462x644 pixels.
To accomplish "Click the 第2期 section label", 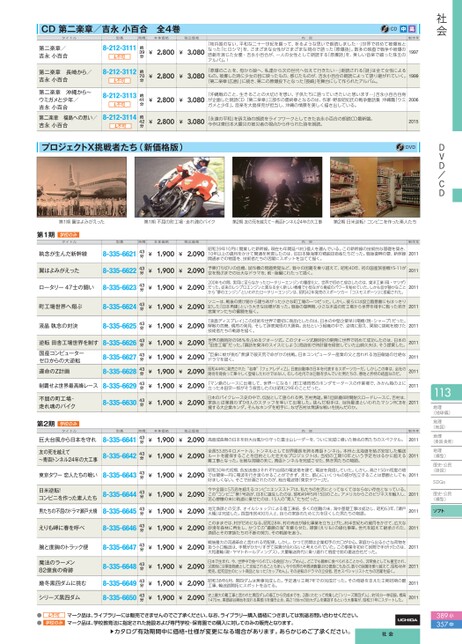I will (46, 423).
